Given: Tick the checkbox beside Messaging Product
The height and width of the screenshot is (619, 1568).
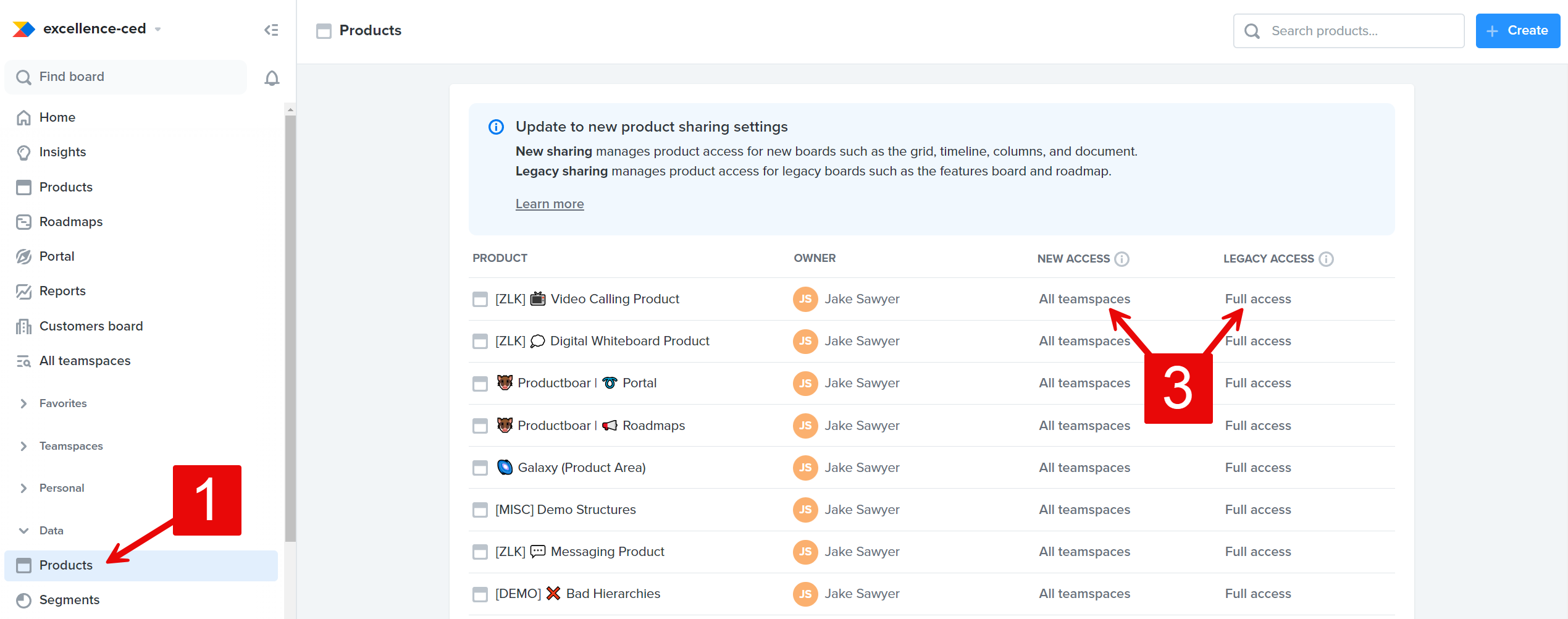Looking at the screenshot, I should [x=480, y=552].
